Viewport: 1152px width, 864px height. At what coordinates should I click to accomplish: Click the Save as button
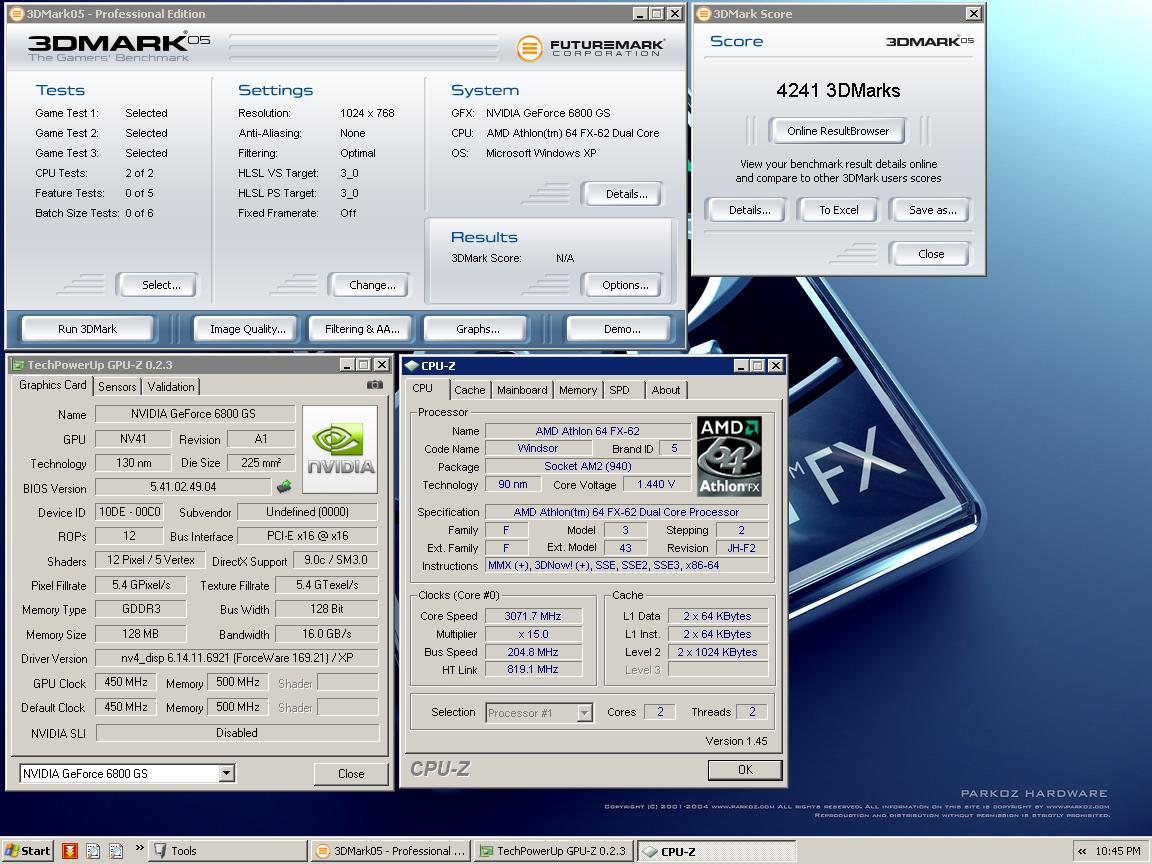932,210
